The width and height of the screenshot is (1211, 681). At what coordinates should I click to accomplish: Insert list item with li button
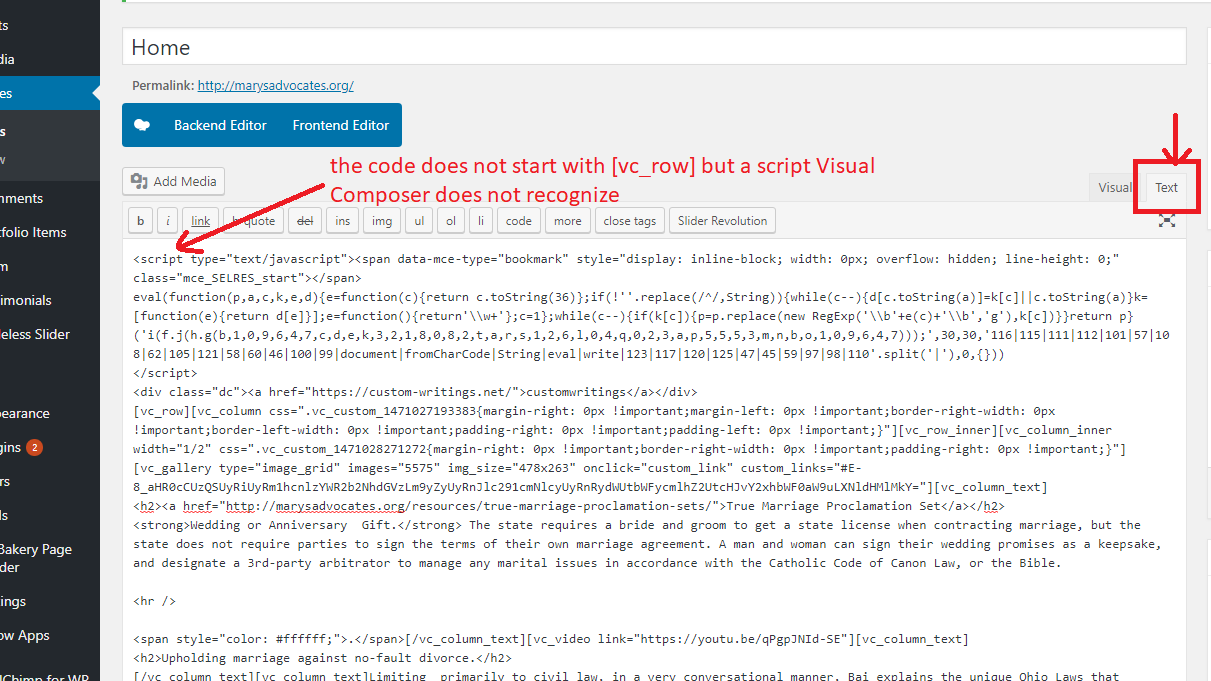coord(481,221)
